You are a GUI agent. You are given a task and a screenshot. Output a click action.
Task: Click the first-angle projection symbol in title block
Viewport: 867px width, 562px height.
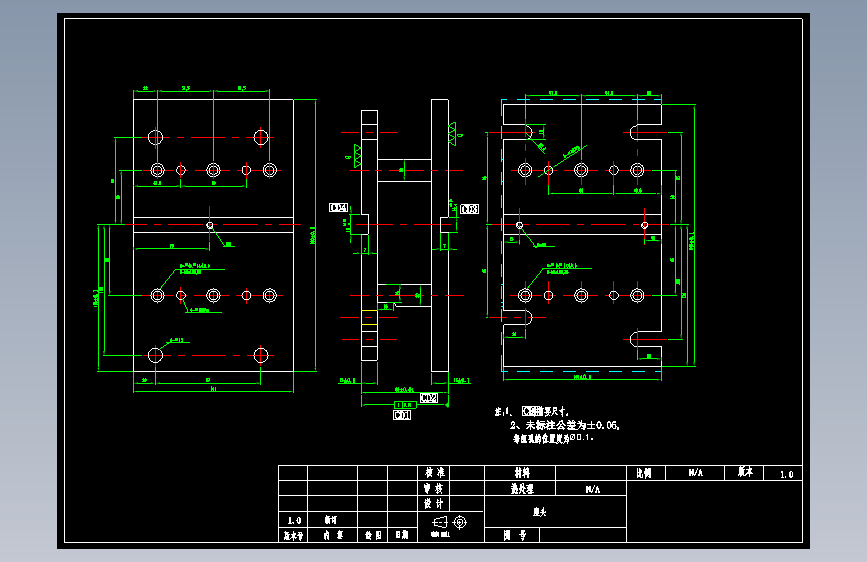[x=450, y=522]
